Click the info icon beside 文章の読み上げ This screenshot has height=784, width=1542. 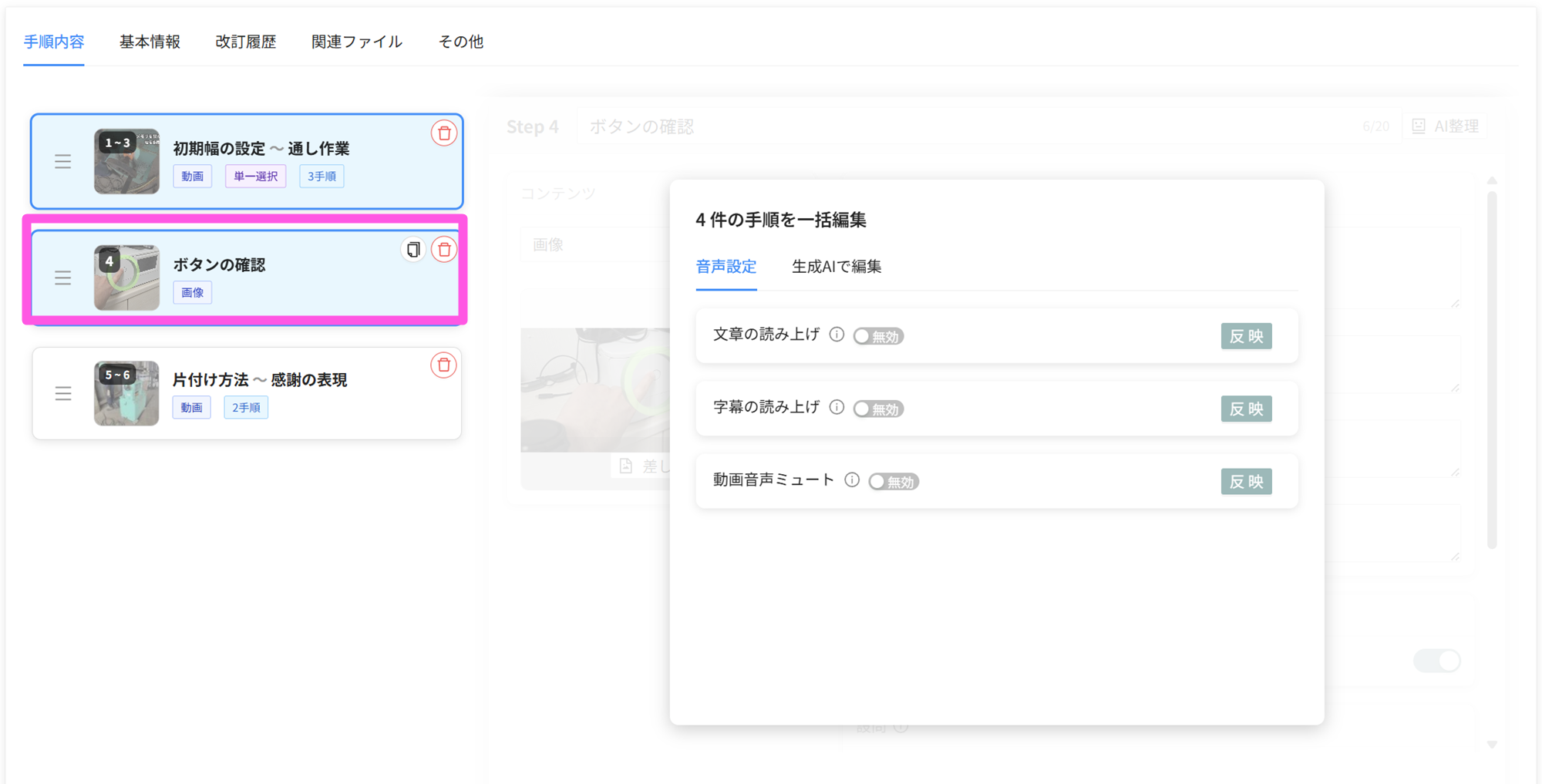[x=837, y=335]
